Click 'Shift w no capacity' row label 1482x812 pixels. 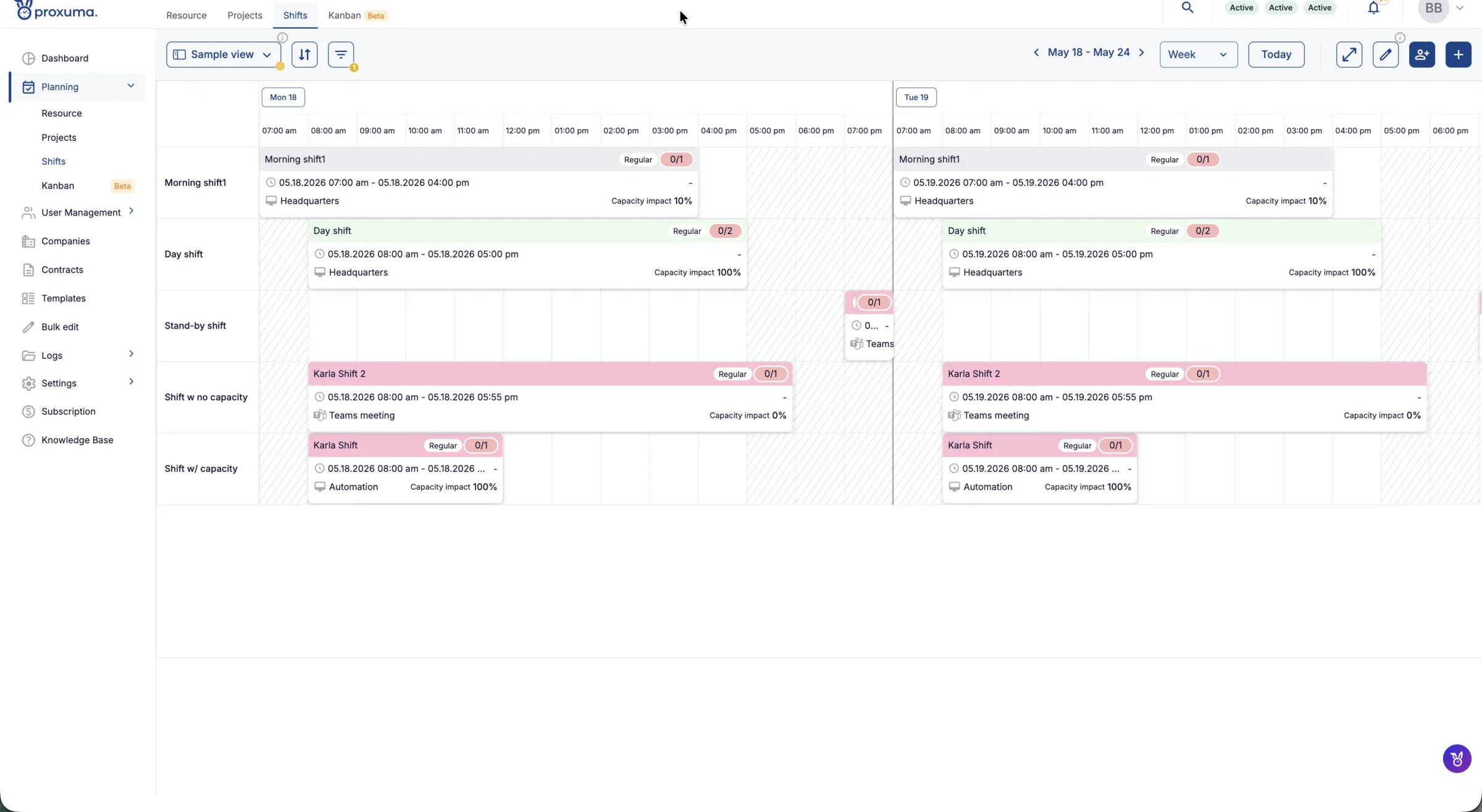(206, 397)
